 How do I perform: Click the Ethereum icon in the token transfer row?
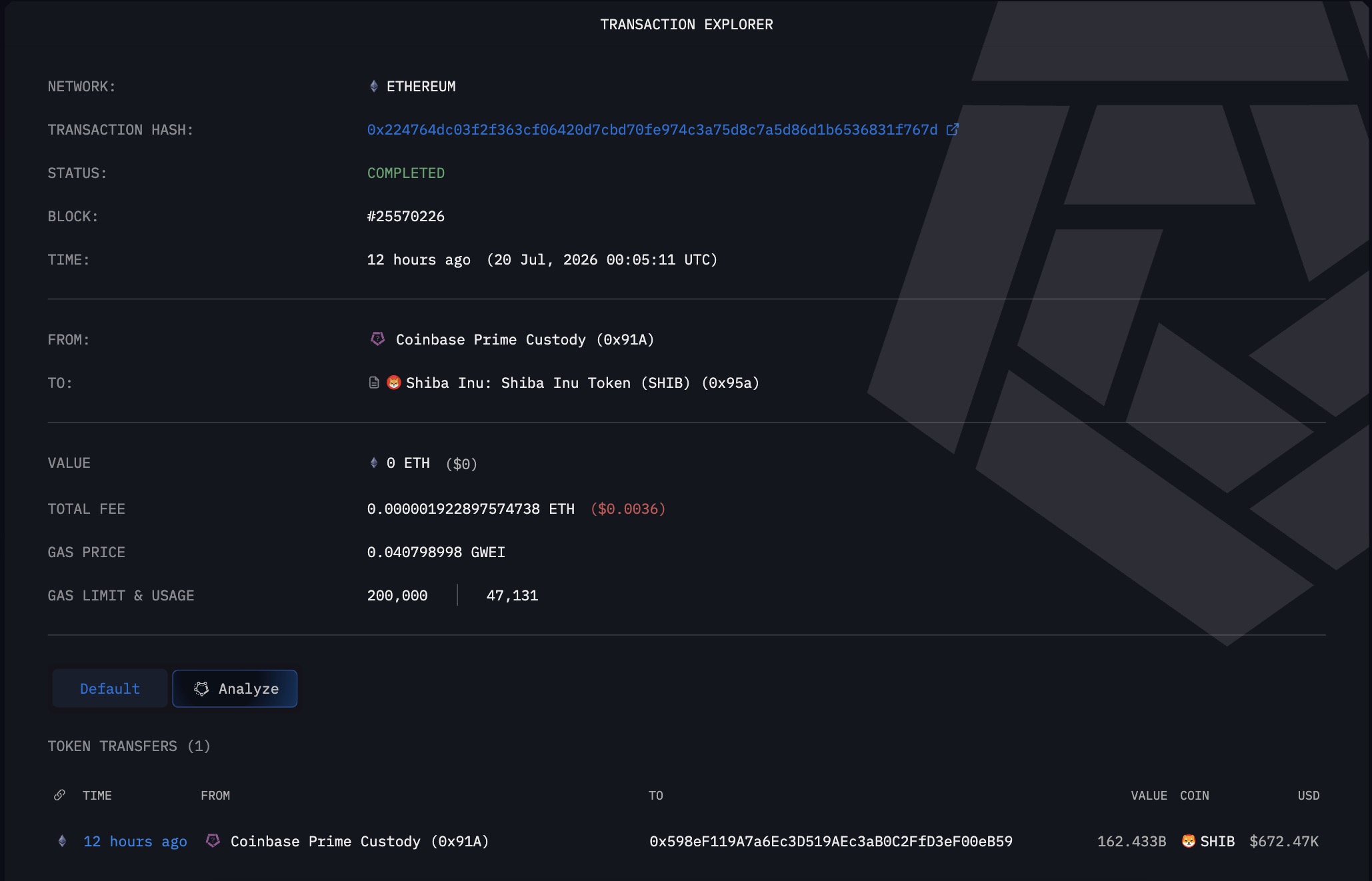[x=62, y=841]
